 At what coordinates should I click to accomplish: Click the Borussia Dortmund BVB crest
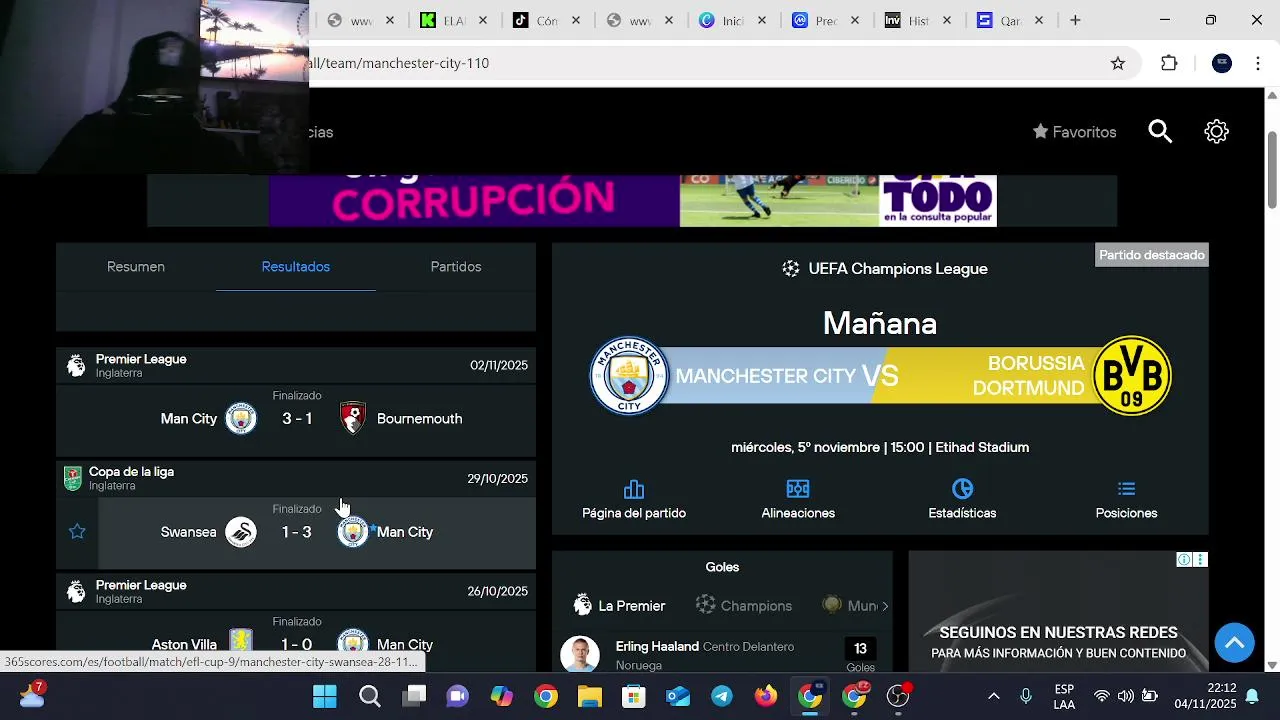[x=1131, y=376]
